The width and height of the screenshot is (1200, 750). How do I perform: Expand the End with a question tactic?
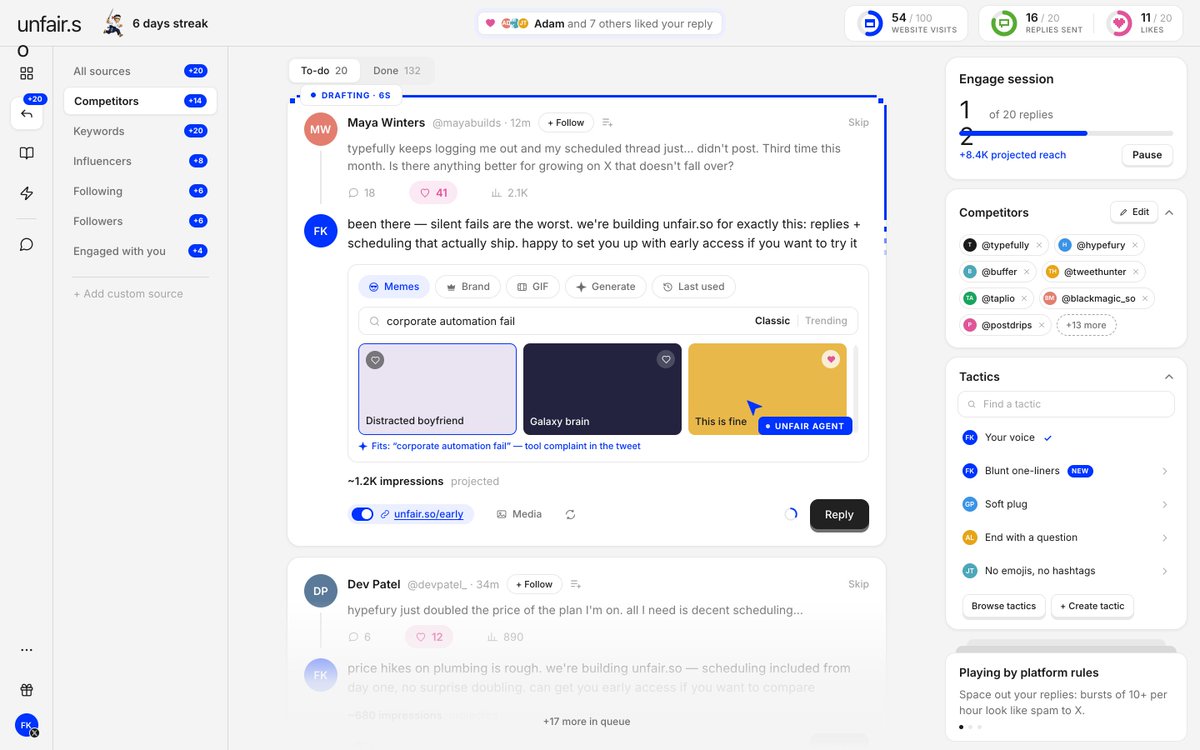tap(1164, 538)
